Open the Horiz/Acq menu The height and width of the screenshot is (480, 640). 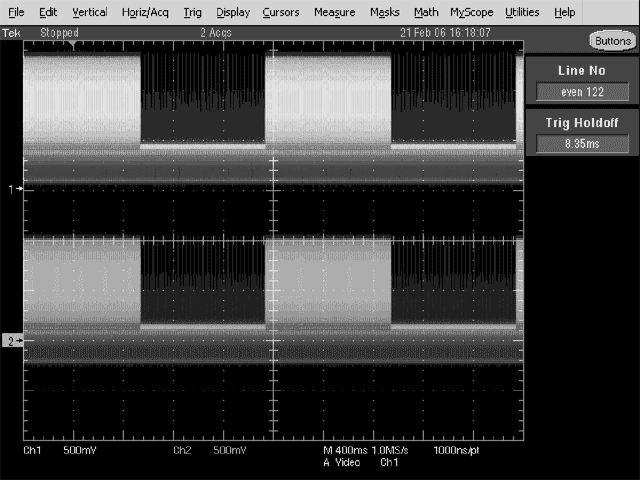(x=145, y=12)
